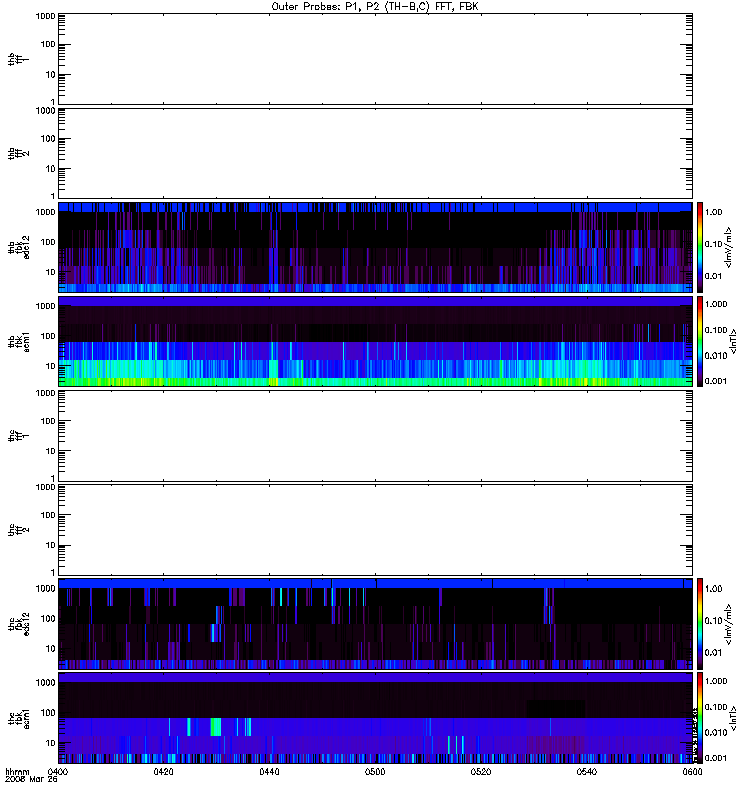The width and height of the screenshot is (750, 800).
Task: Select the thc fbk scm1 colorbar
Action: (700, 718)
